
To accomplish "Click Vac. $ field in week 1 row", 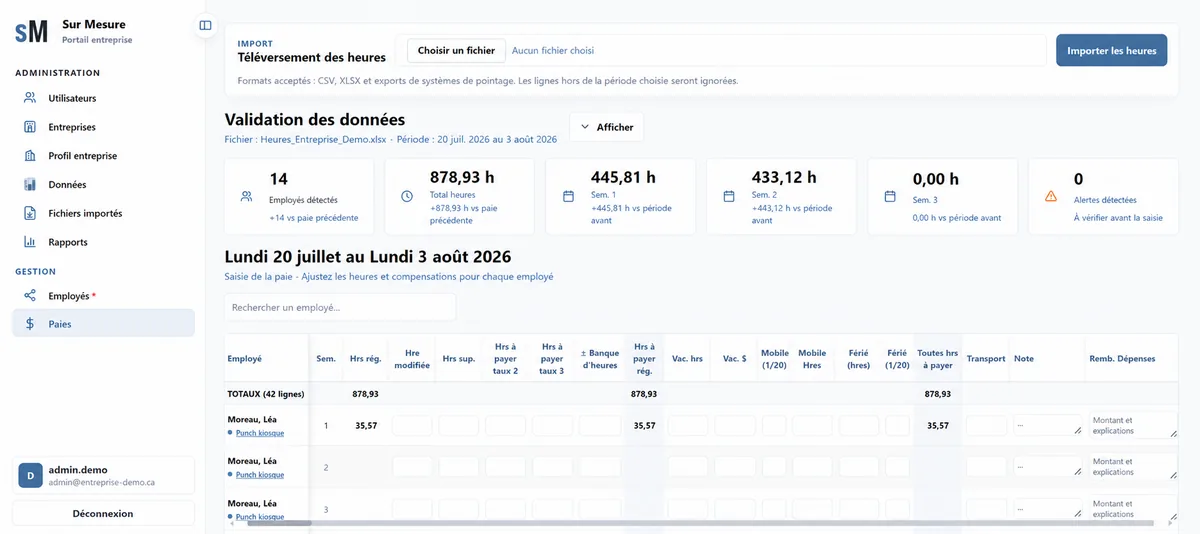I will coord(735,425).
